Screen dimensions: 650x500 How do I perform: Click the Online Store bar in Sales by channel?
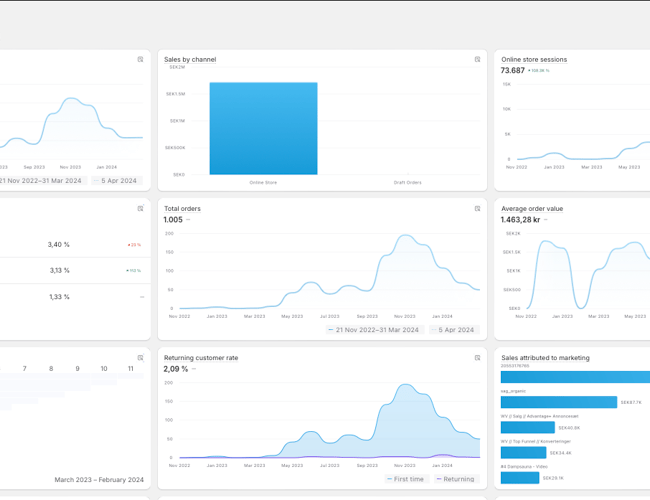click(263, 128)
